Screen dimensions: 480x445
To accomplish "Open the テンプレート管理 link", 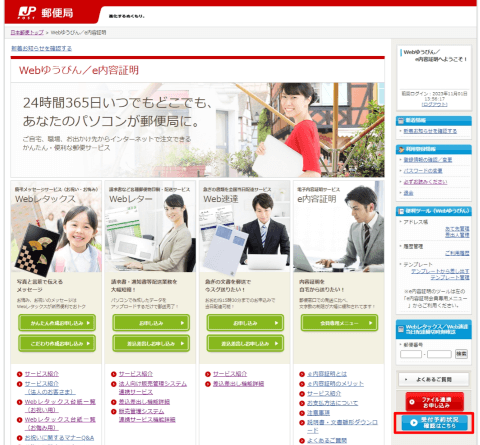I will [x=450, y=277].
